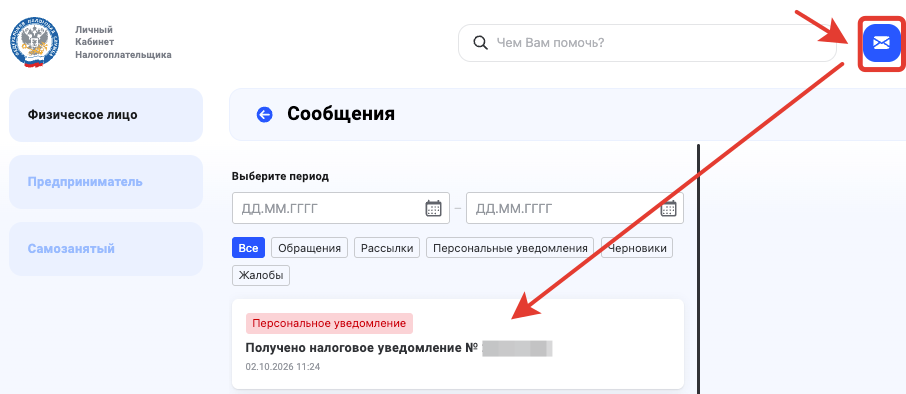
Task: Click the end date ДД.ММ.ГГГГ input
Action: pyautogui.click(x=575, y=208)
